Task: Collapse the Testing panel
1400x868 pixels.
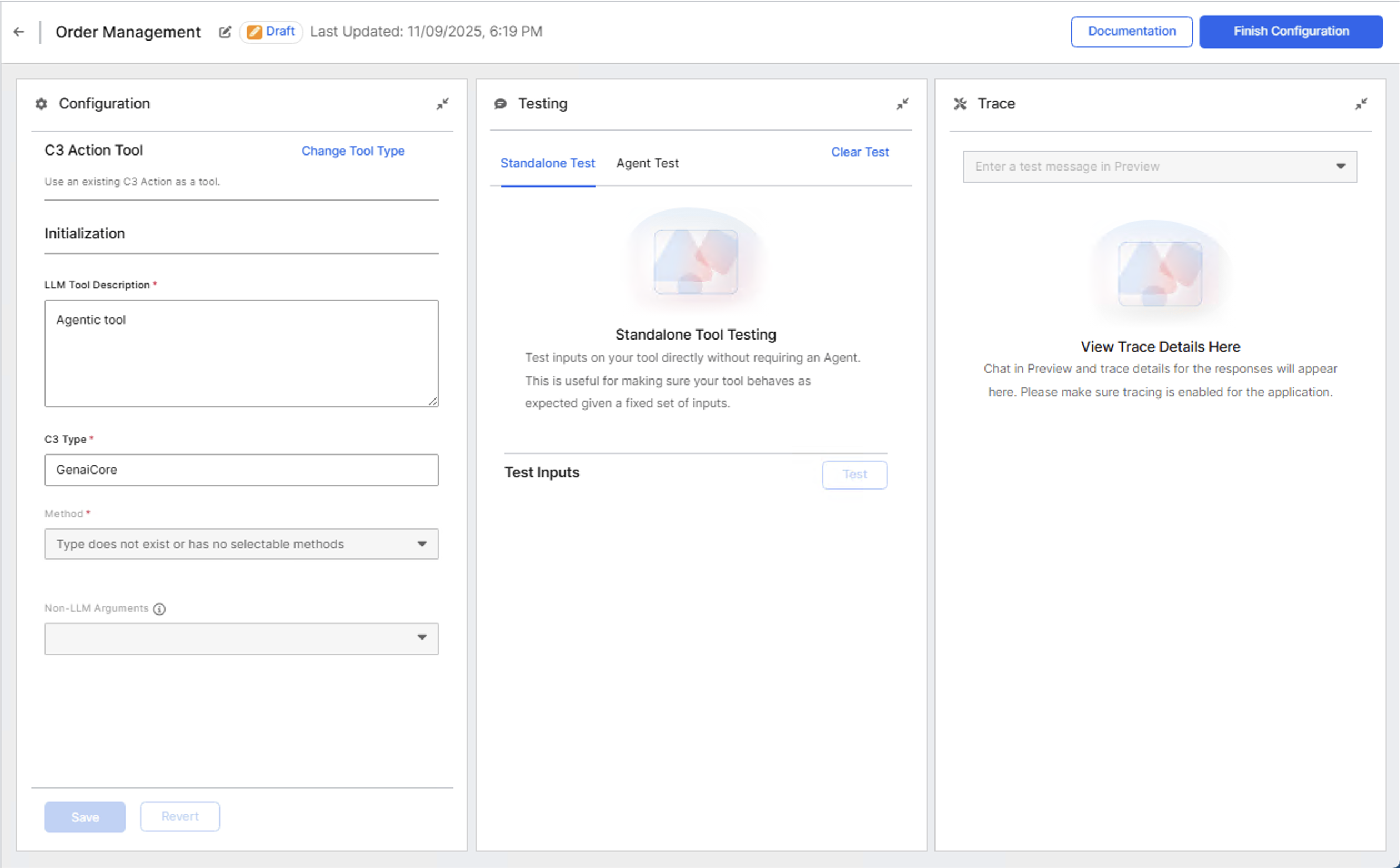Action: coord(903,104)
